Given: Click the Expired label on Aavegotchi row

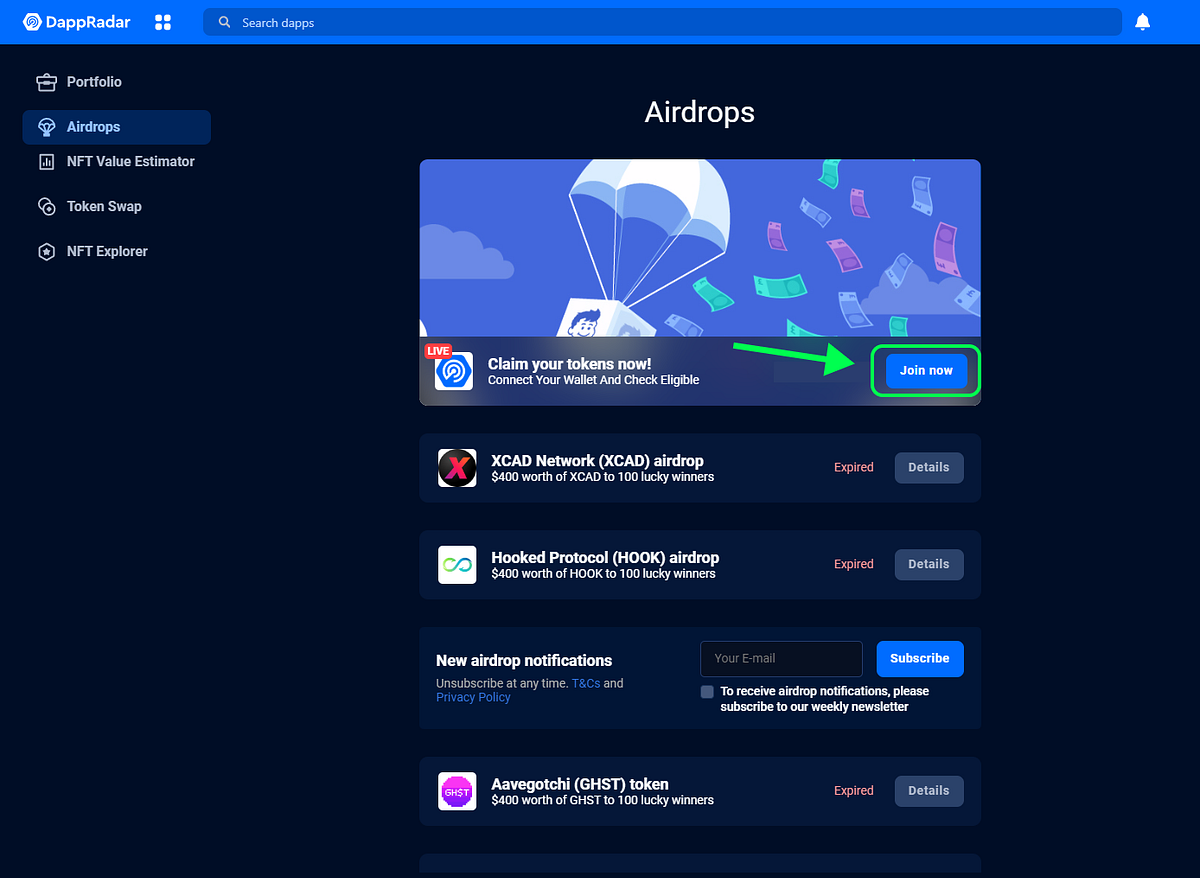Looking at the screenshot, I should click(x=854, y=791).
